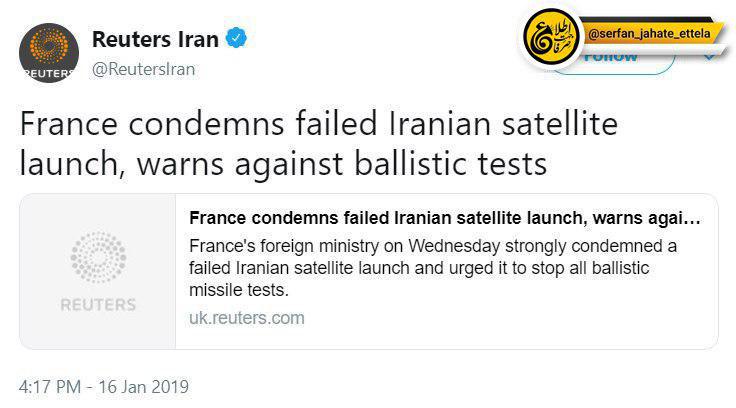Click the tweet text 'France condemns failed Iranian satellite'
736x408 pixels.
pos(319,124)
